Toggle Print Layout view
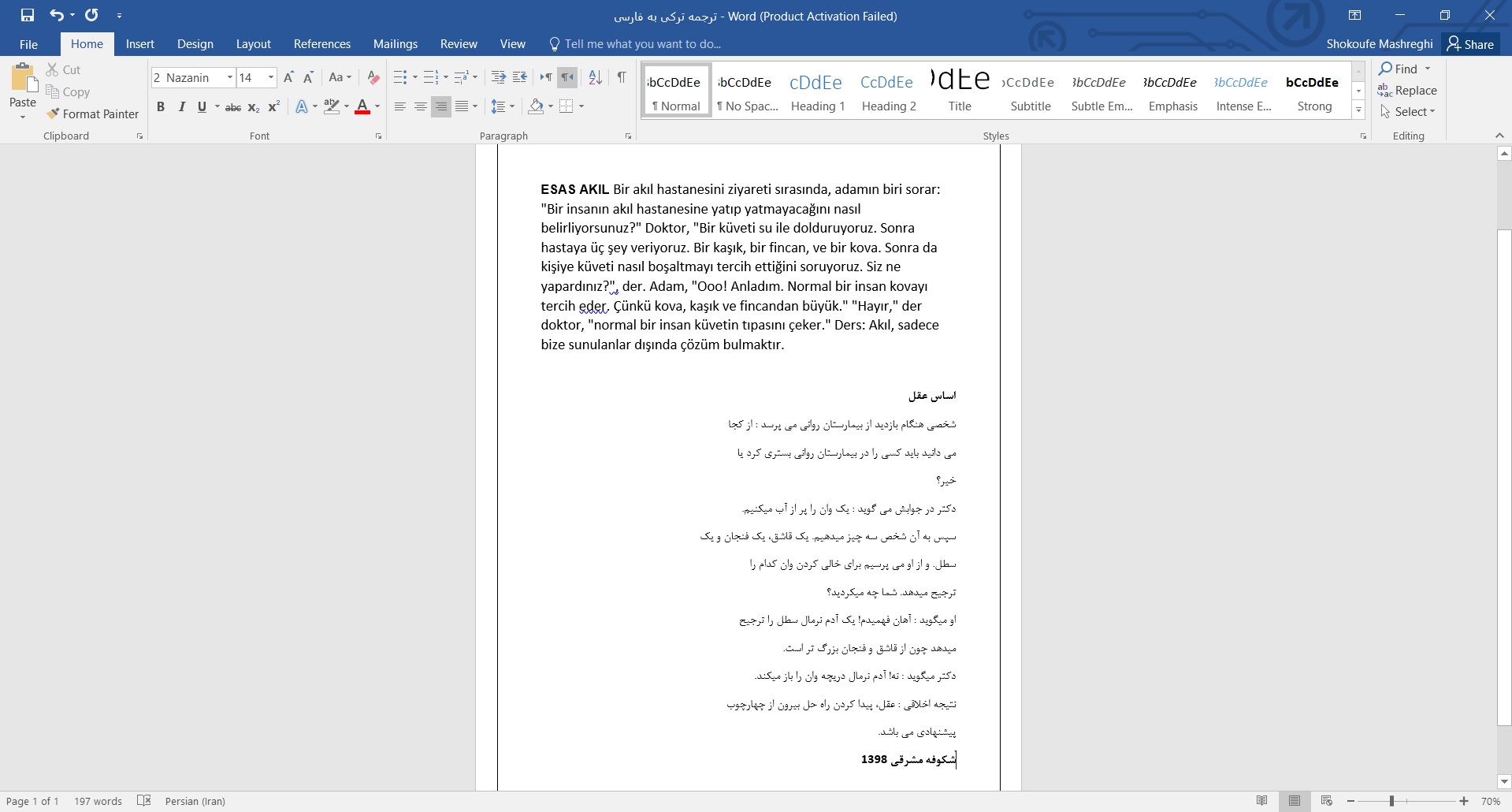The width and height of the screenshot is (1512, 812). point(1295,801)
